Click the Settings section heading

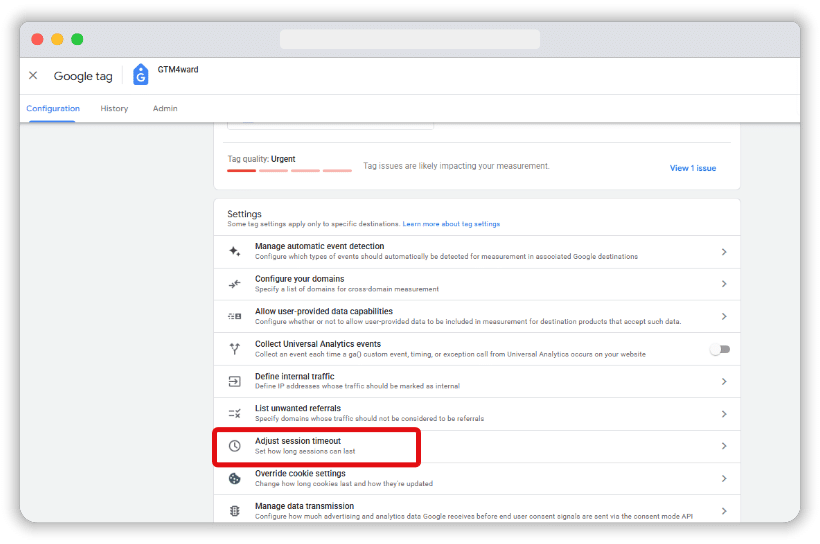(x=244, y=214)
